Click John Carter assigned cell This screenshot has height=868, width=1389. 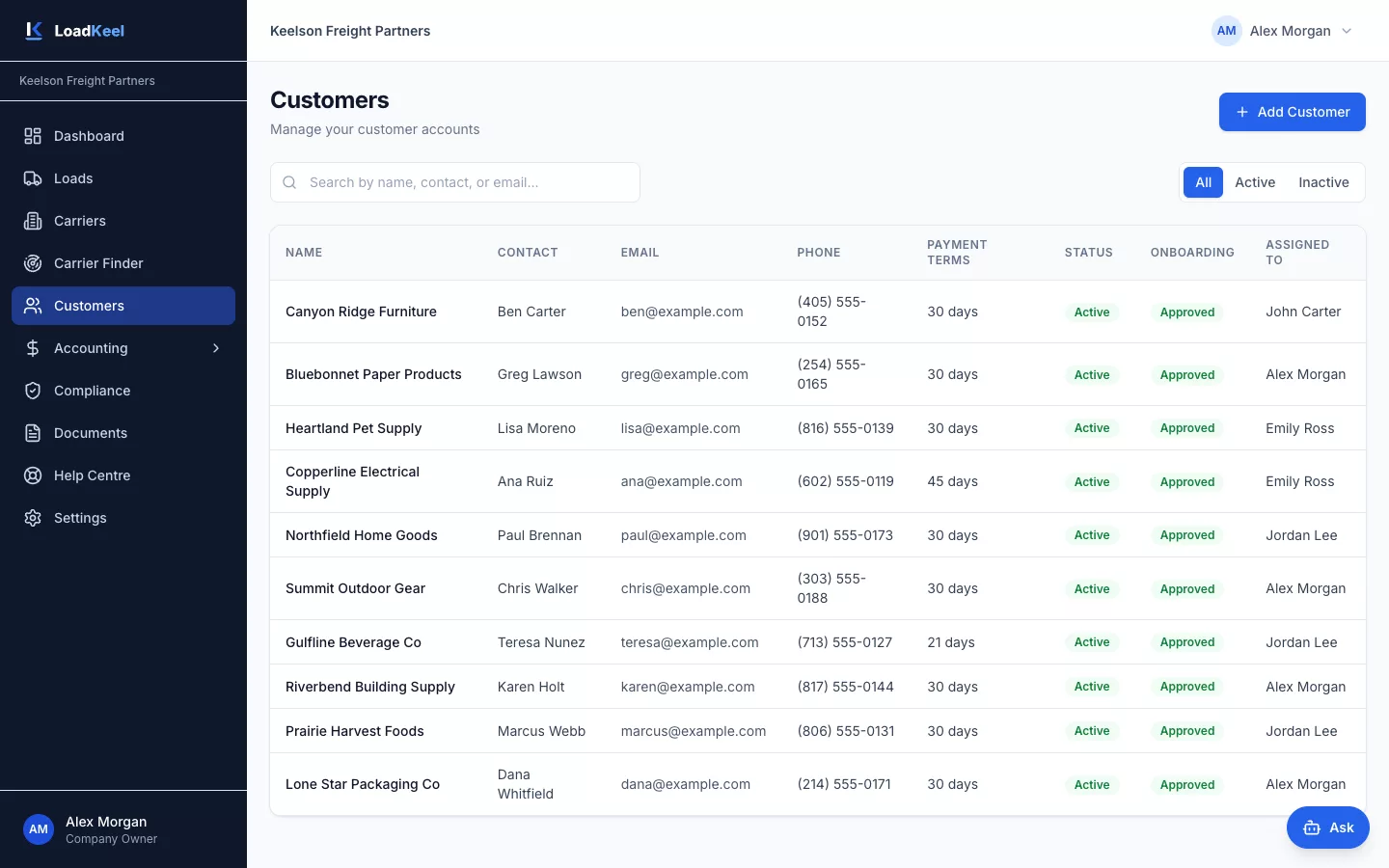click(x=1303, y=312)
